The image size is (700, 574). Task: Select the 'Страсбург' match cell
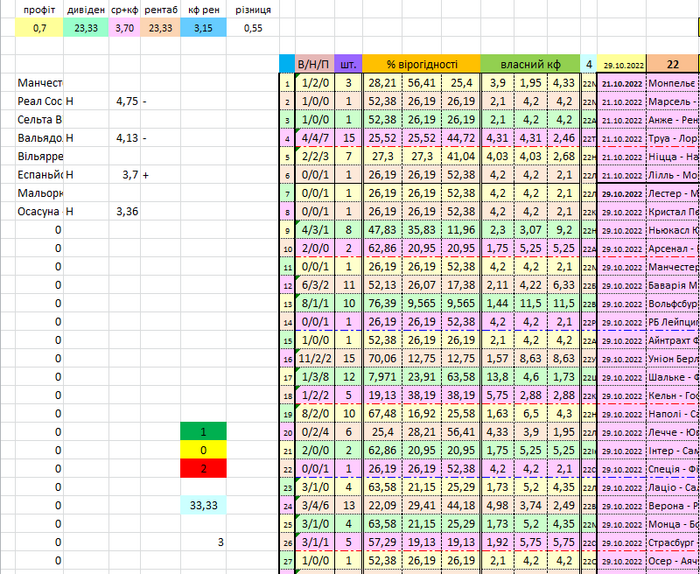click(673, 542)
